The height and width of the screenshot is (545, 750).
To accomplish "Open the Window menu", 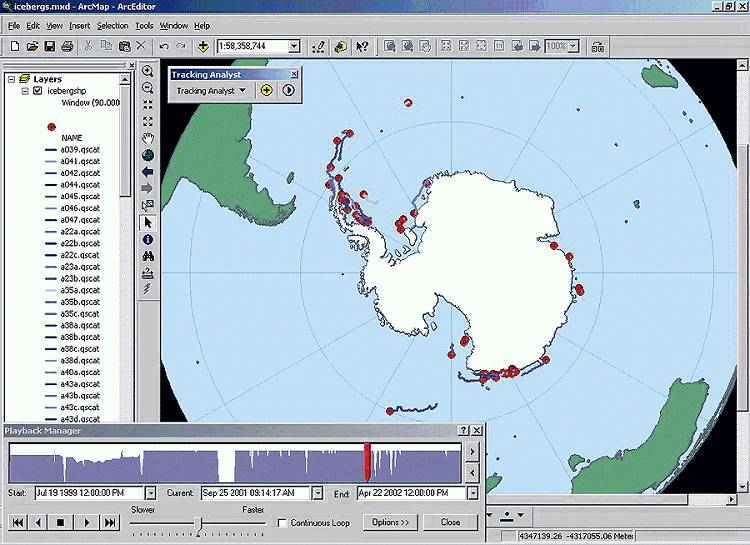I will point(174,26).
